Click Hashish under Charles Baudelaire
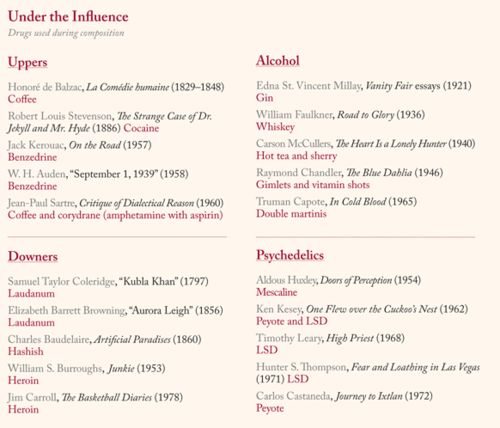The width and height of the screenshot is (500, 428). tap(26, 351)
